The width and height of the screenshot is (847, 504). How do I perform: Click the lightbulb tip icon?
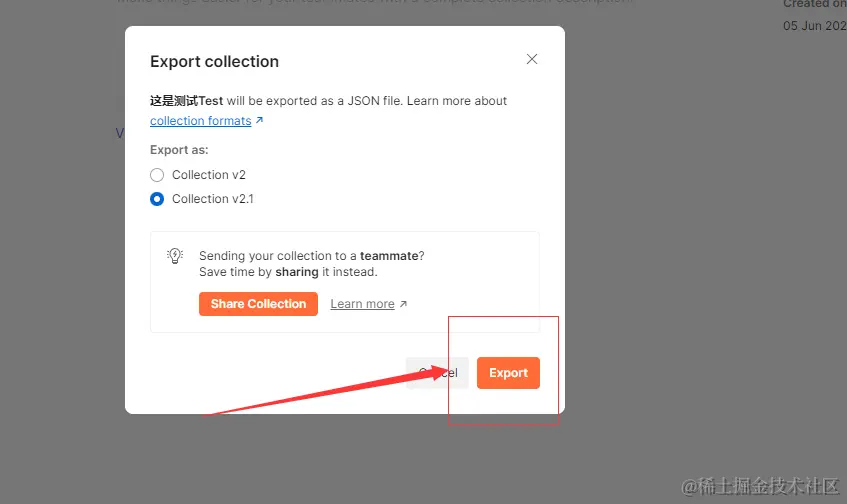coord(175,256)
